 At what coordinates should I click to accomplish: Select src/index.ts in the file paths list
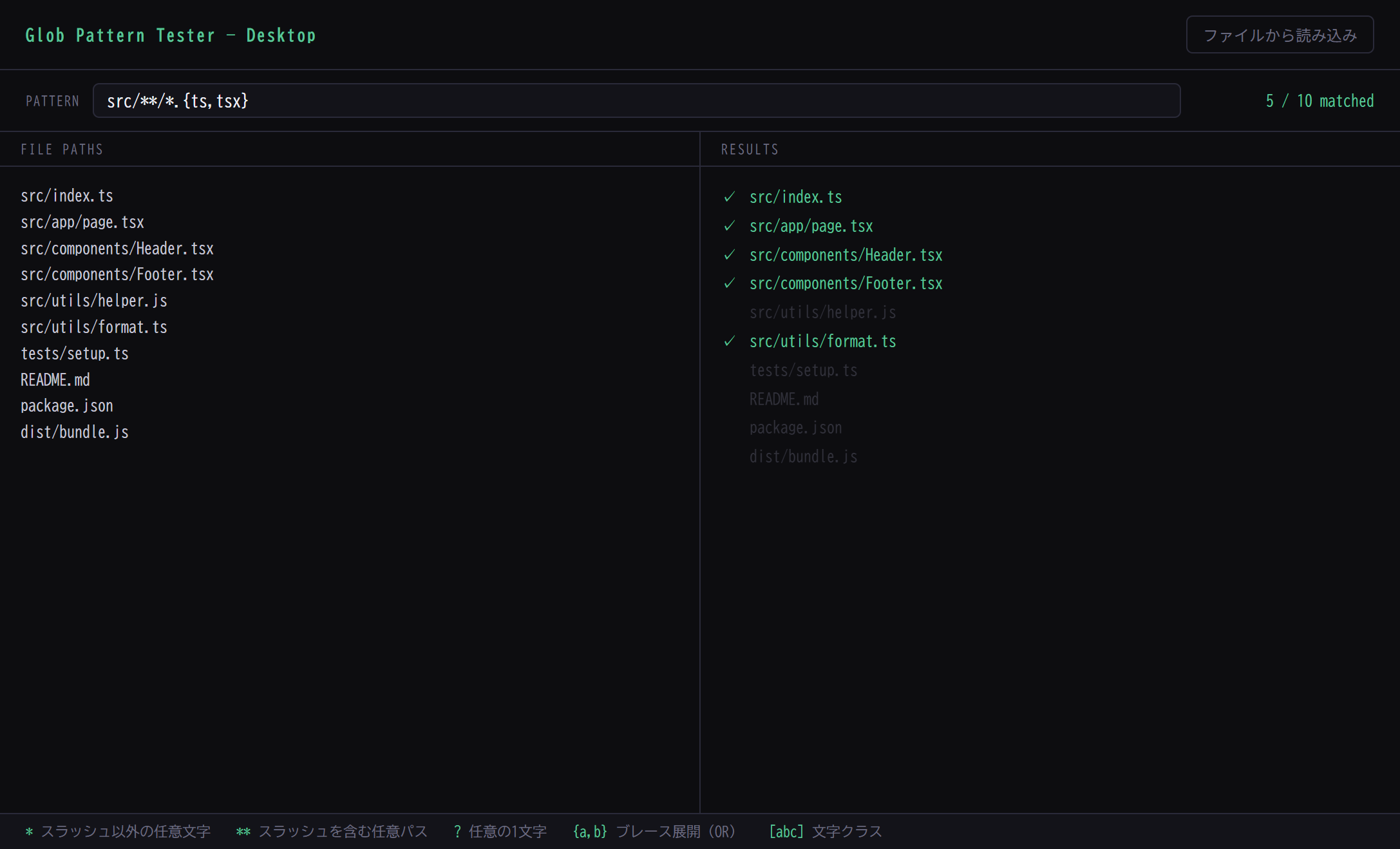(x=67, y=196)
